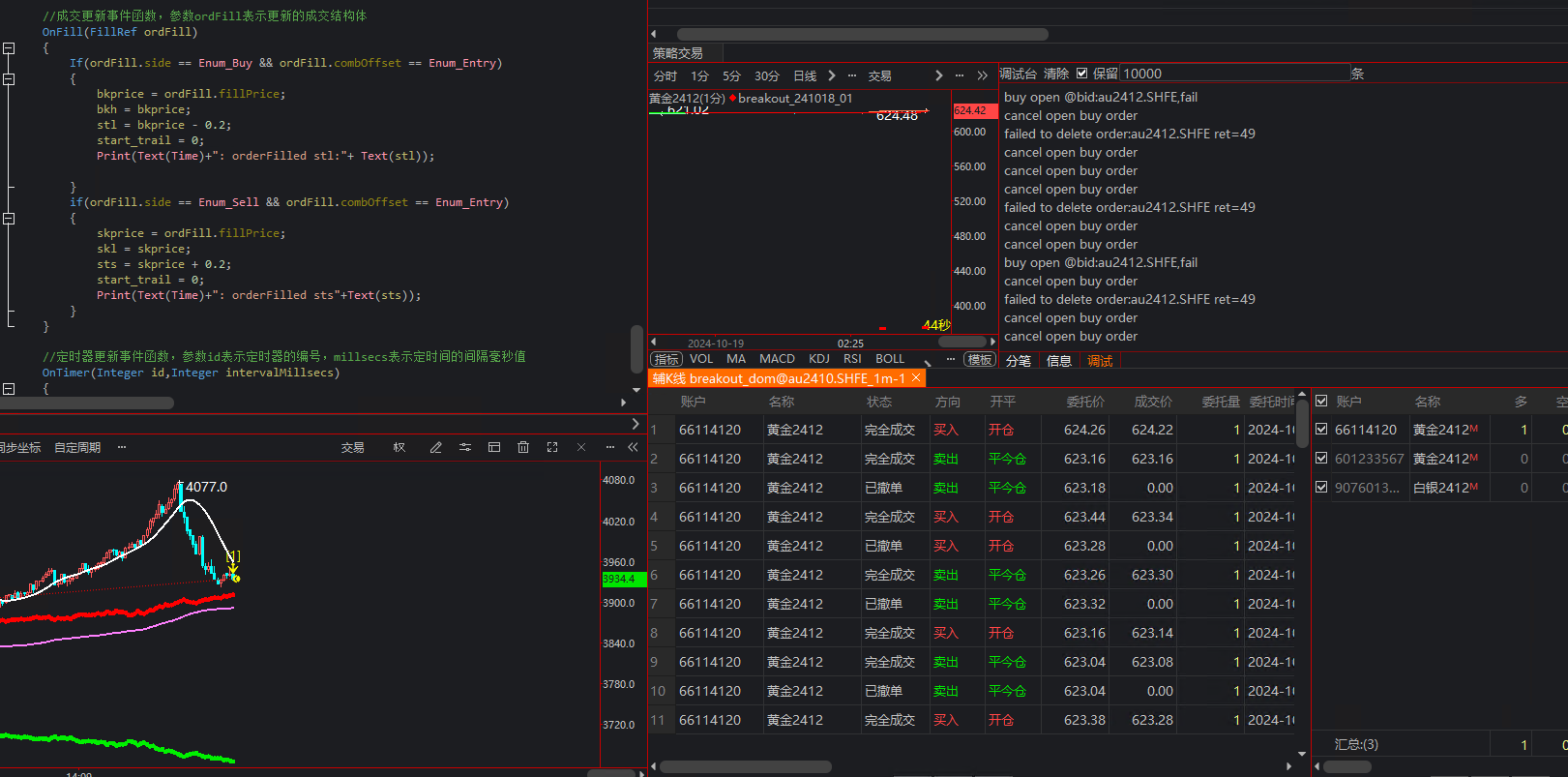Select the 1分 period tab
This screenshot has height=777, width=1568.
(x=699, y=75)
